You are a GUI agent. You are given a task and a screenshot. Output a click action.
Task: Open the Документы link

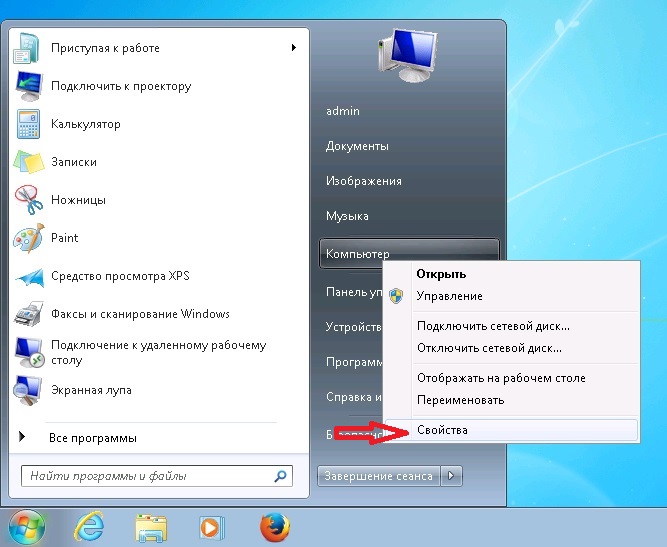tap(357, 146)
